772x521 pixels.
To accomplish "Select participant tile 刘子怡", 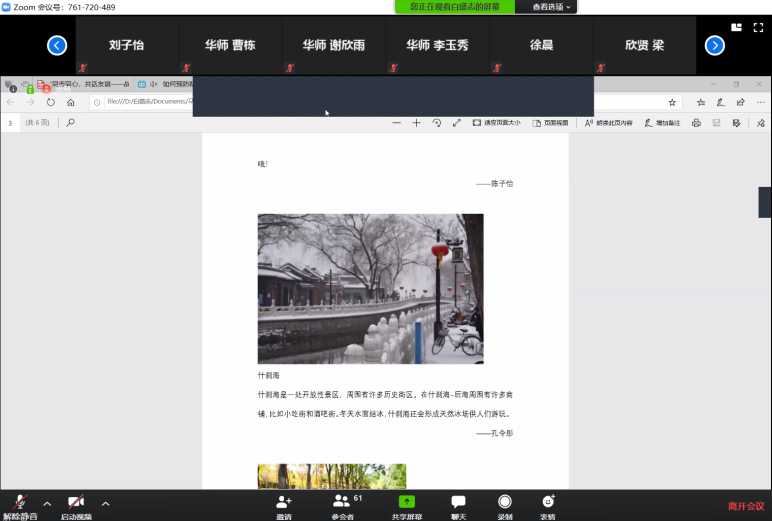I will coord(128,45).
